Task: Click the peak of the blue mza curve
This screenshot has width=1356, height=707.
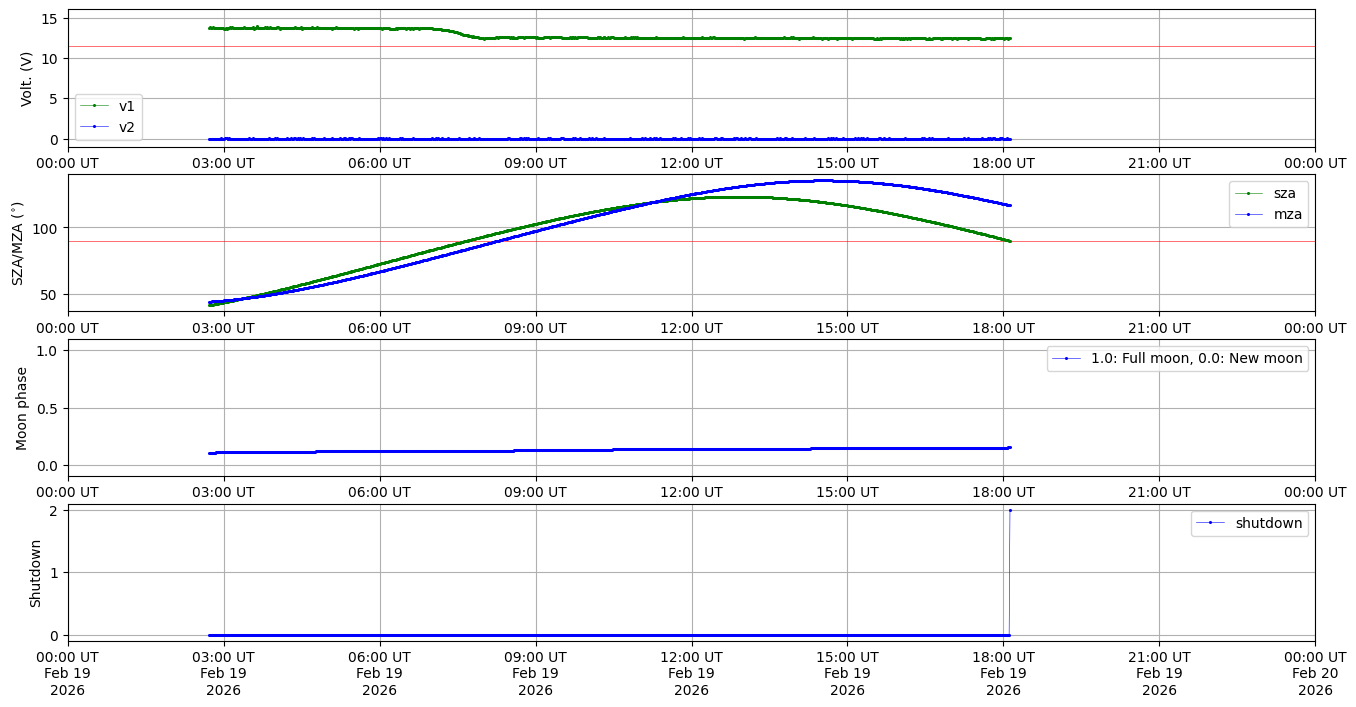Action: (x=818, y=181)
